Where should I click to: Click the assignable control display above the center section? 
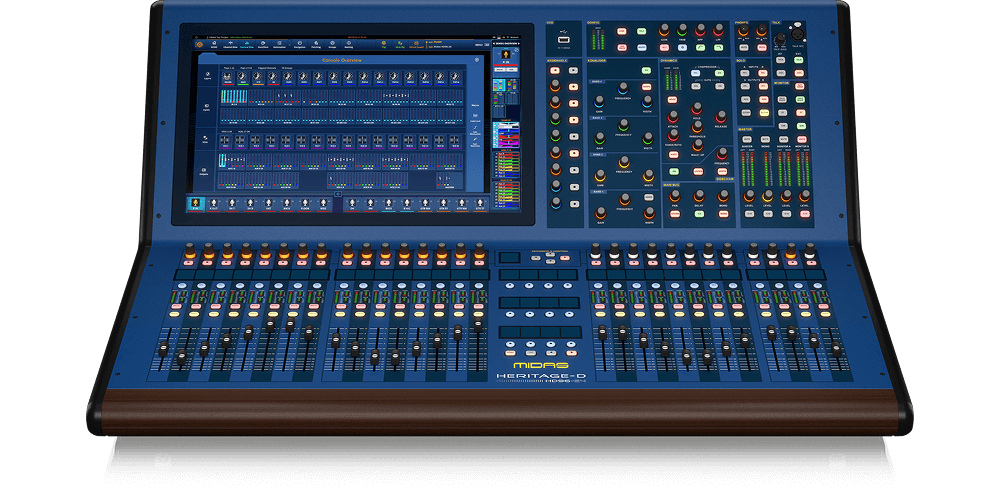[x=510, y=258]
